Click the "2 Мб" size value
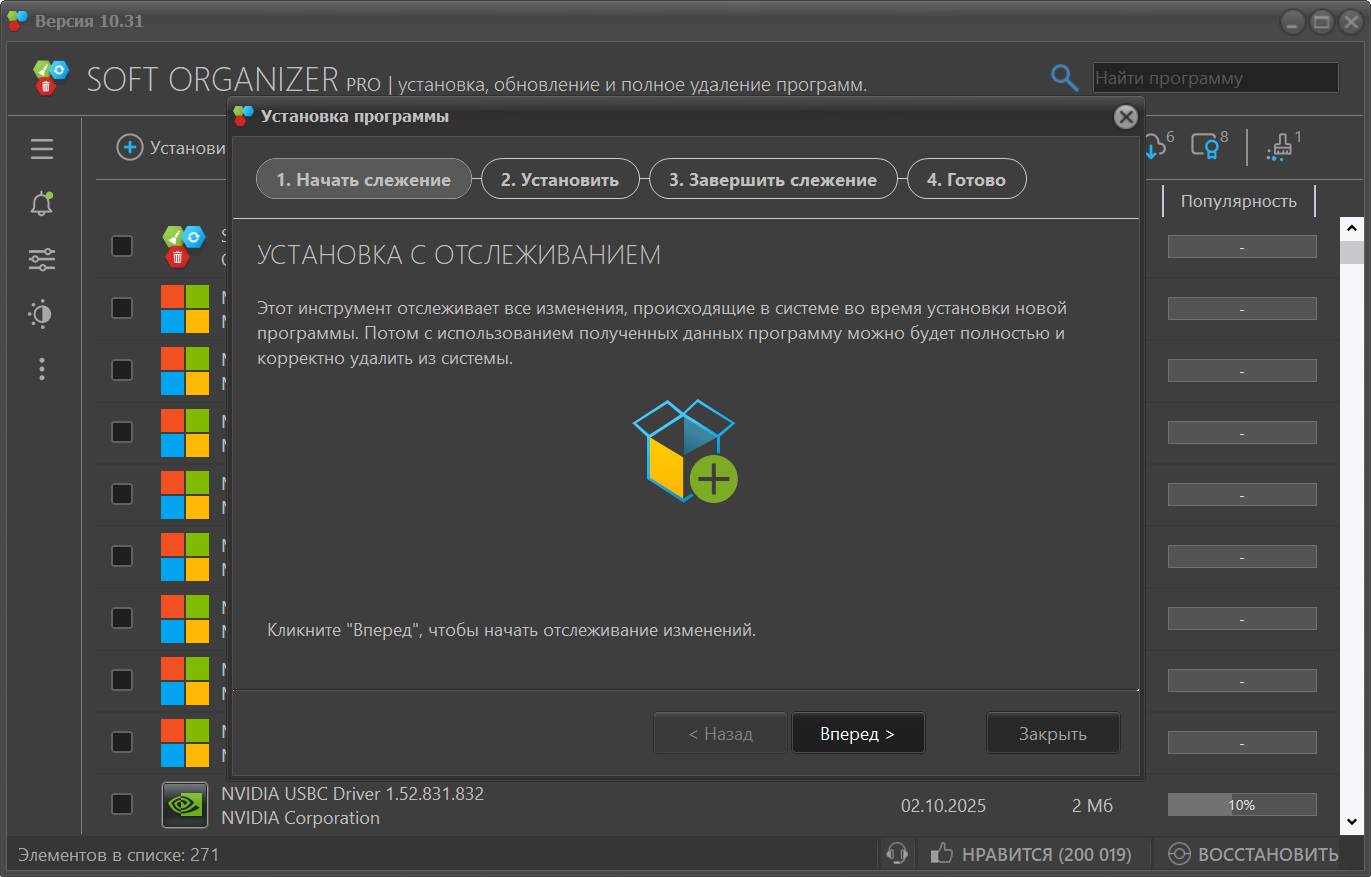 pos(1092,805)
